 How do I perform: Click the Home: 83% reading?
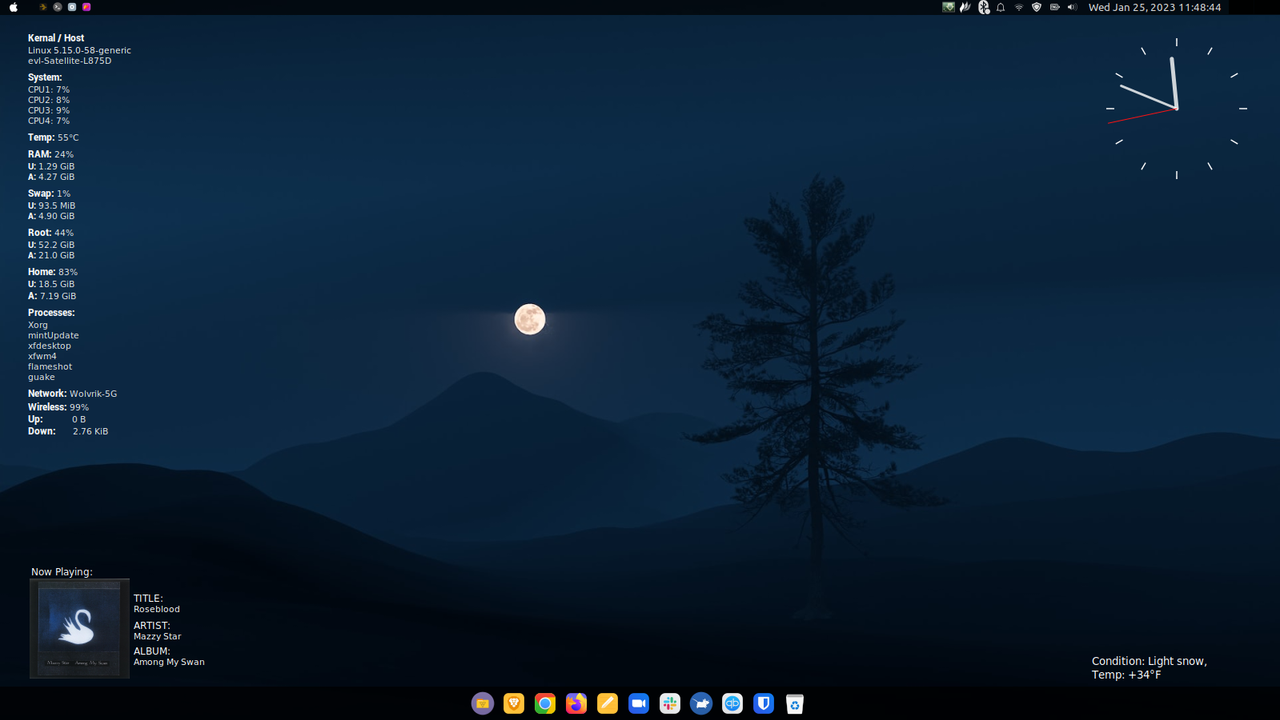53,271
